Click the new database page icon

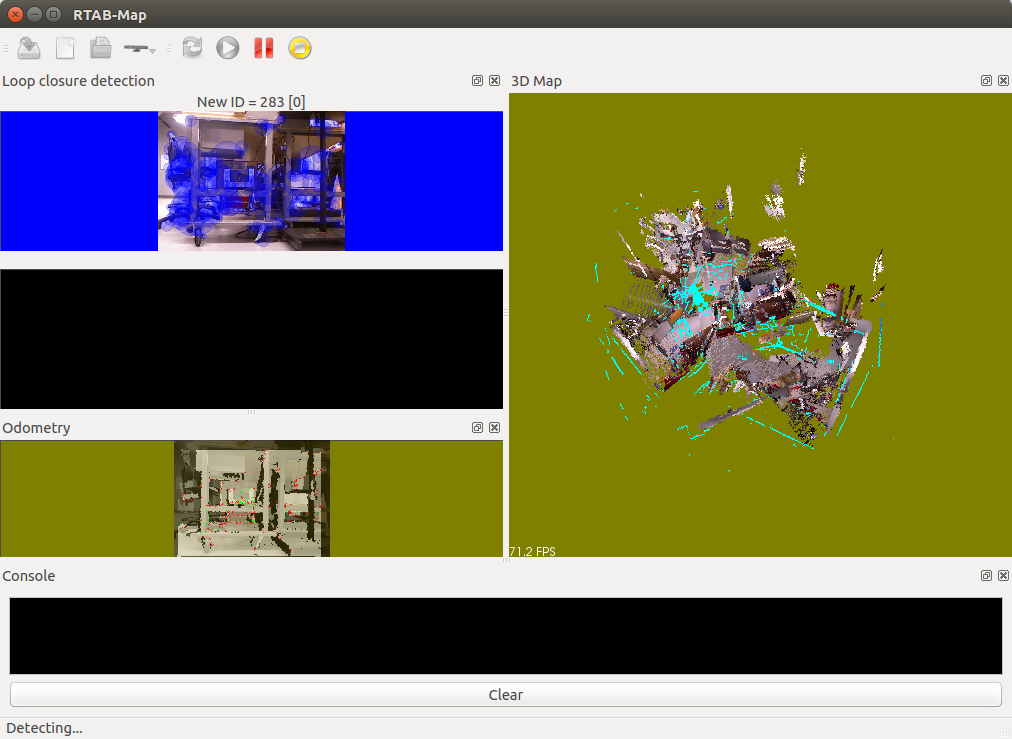[65, 47]
